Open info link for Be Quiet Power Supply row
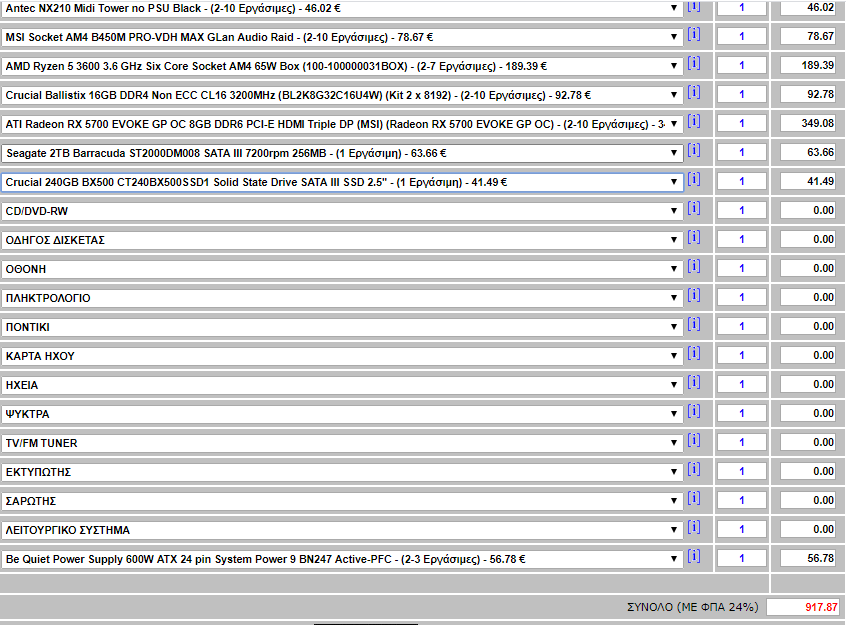The width and height of the screenshot is (846, 625). click(x=694, y=558)
